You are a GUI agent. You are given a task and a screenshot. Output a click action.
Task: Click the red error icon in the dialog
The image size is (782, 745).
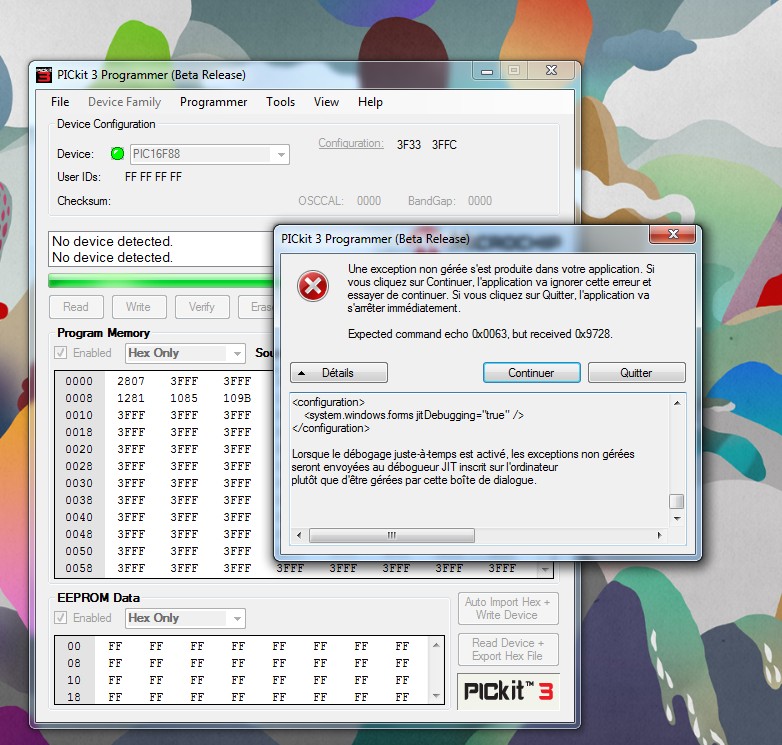point(313,286)
